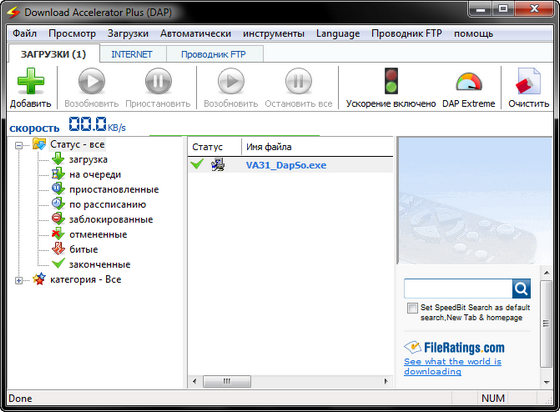Click the second Возобновить play icon
560x412 pixels.
pyautogui.click(x=231, y=81)
